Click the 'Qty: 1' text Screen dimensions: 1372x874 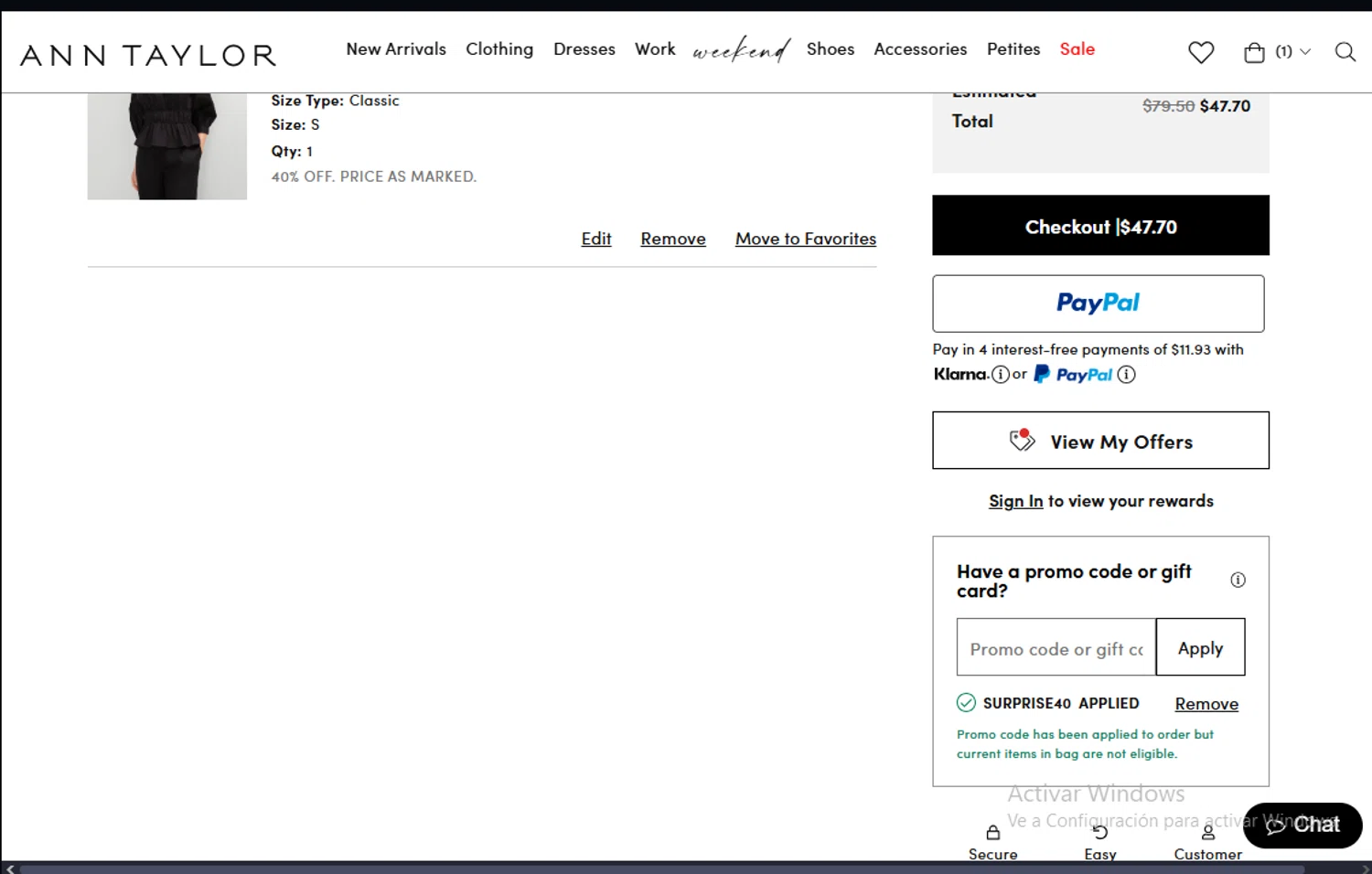point(292,152)
